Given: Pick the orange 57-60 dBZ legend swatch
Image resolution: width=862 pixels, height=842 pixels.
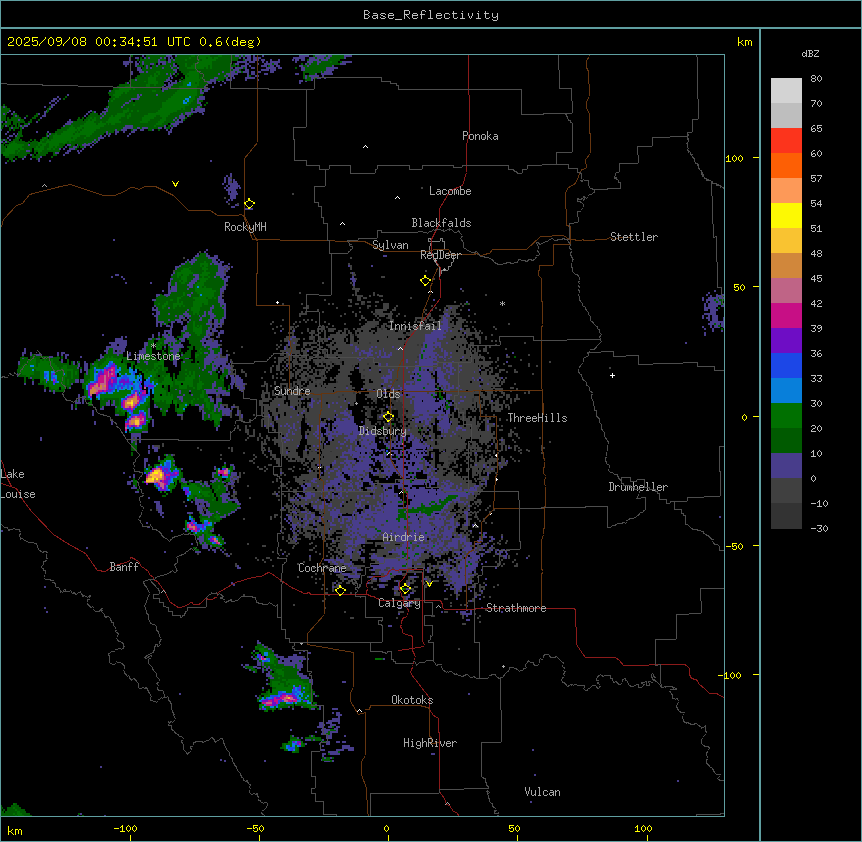Looking at the screenshot, I should pyautogui.click(x=786, y=165).
